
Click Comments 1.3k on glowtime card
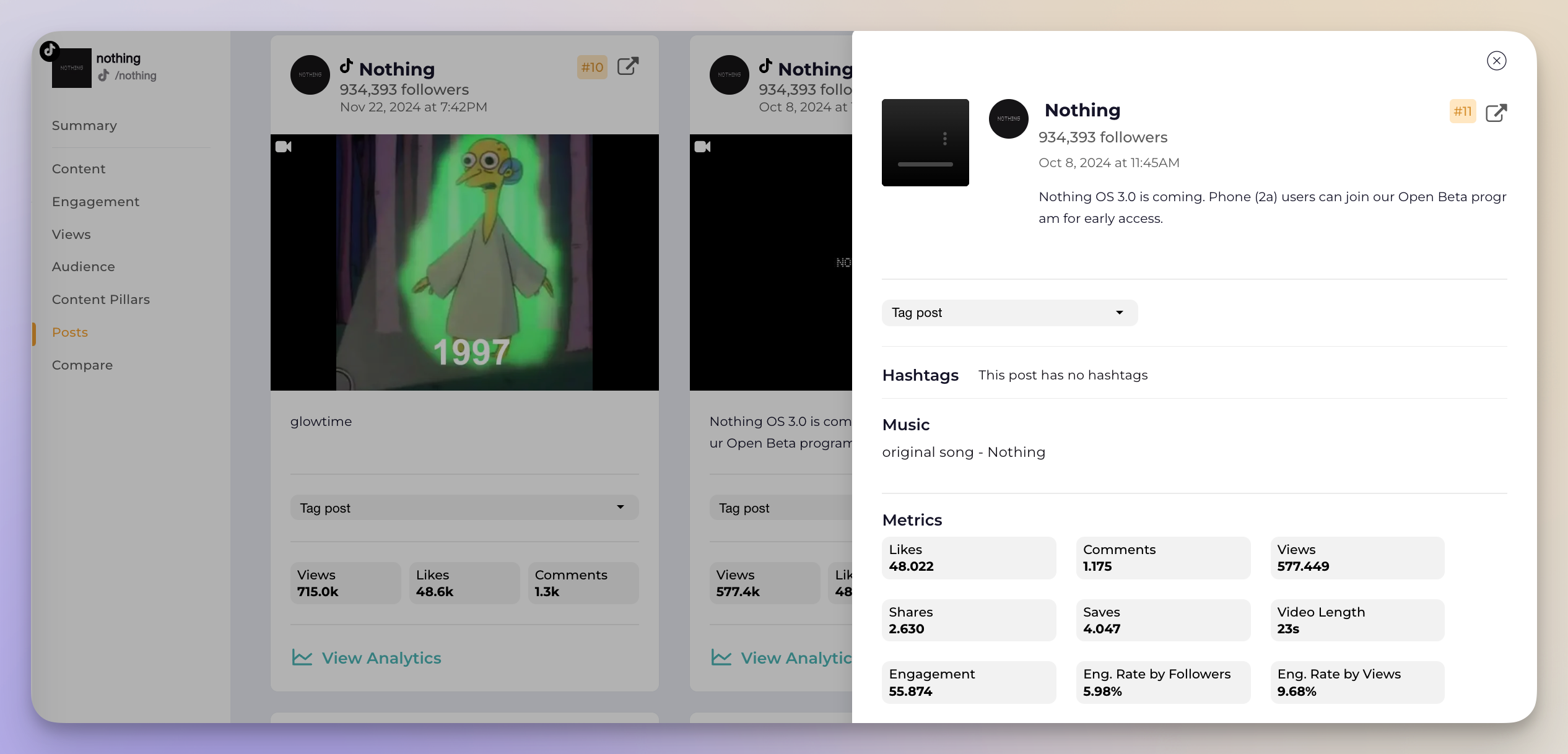click(583, 583)
